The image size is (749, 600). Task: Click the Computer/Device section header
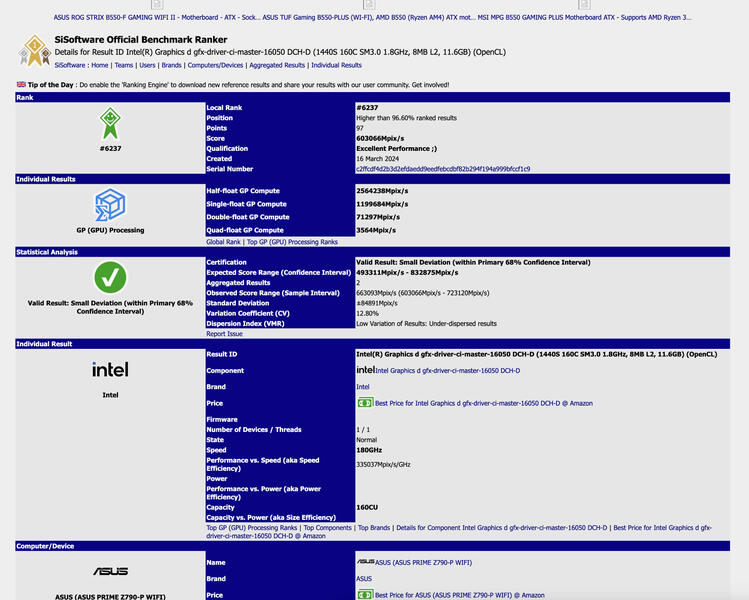click(373, 546)
